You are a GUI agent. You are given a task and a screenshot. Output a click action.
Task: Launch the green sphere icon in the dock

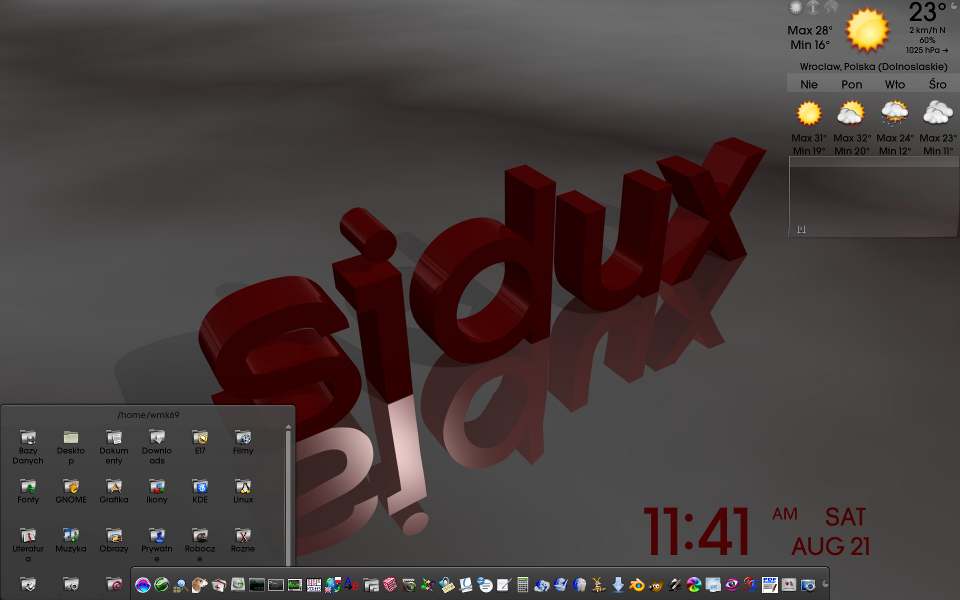[x=162, y=585]
